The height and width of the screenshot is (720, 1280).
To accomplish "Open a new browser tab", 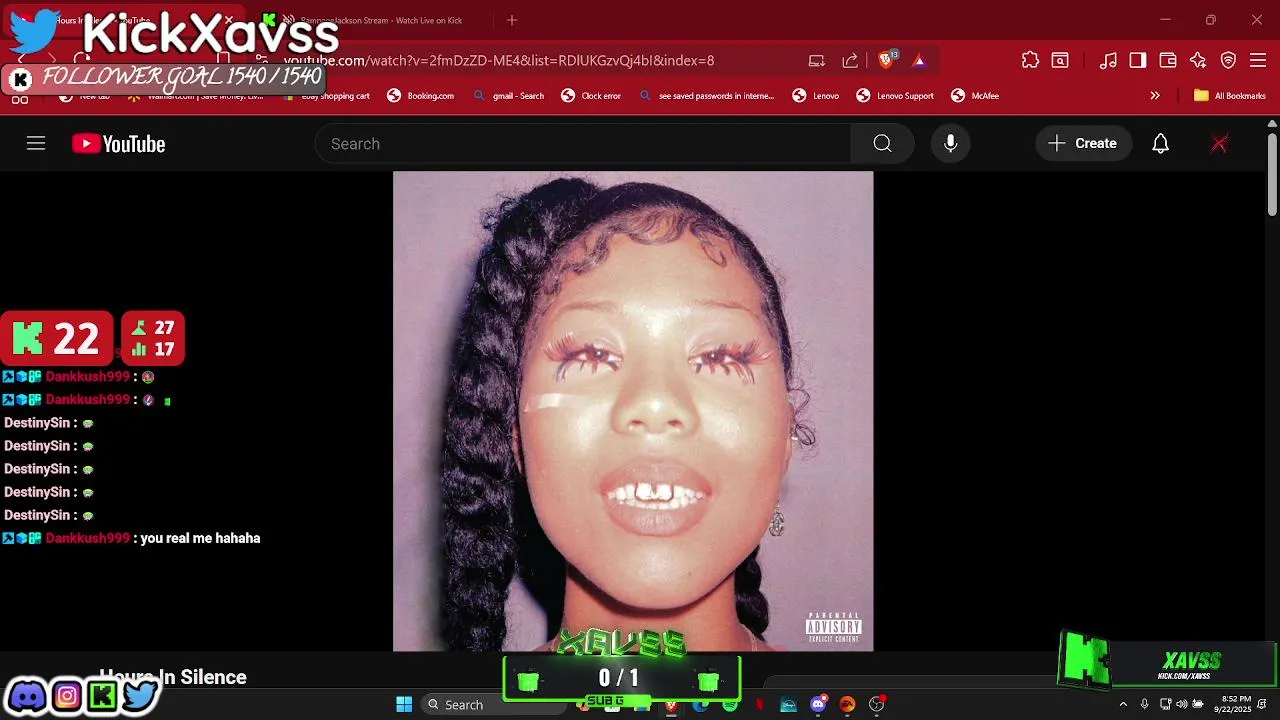I will click(x=512, y=20).
